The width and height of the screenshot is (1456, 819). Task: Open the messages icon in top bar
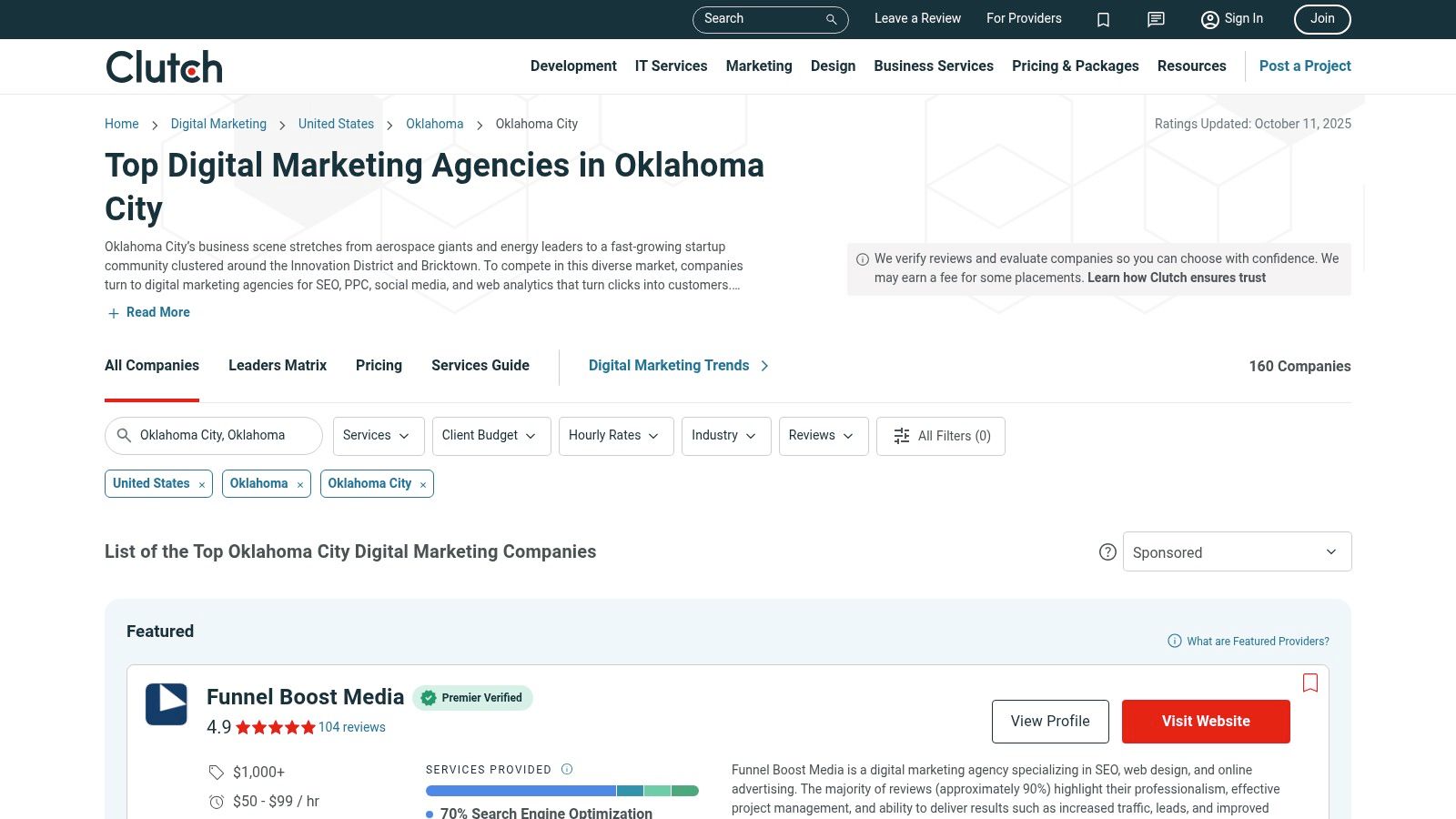1156,19
